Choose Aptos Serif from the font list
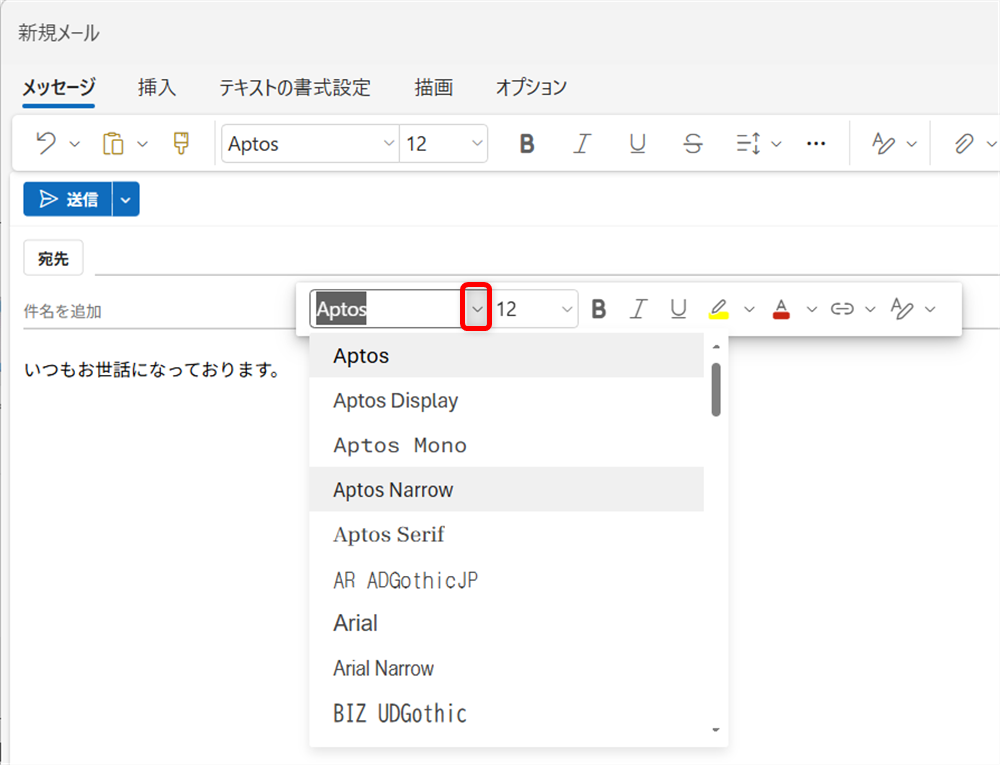Image resolution: width=1000 pixels, height=765 pixels. point(389,535)
